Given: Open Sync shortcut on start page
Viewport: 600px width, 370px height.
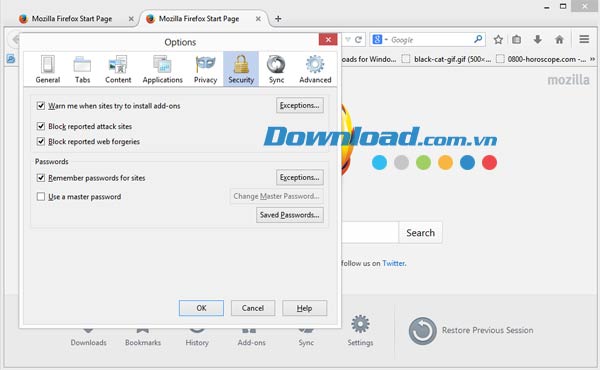Looking at the screenshot, I should point(306,338).
